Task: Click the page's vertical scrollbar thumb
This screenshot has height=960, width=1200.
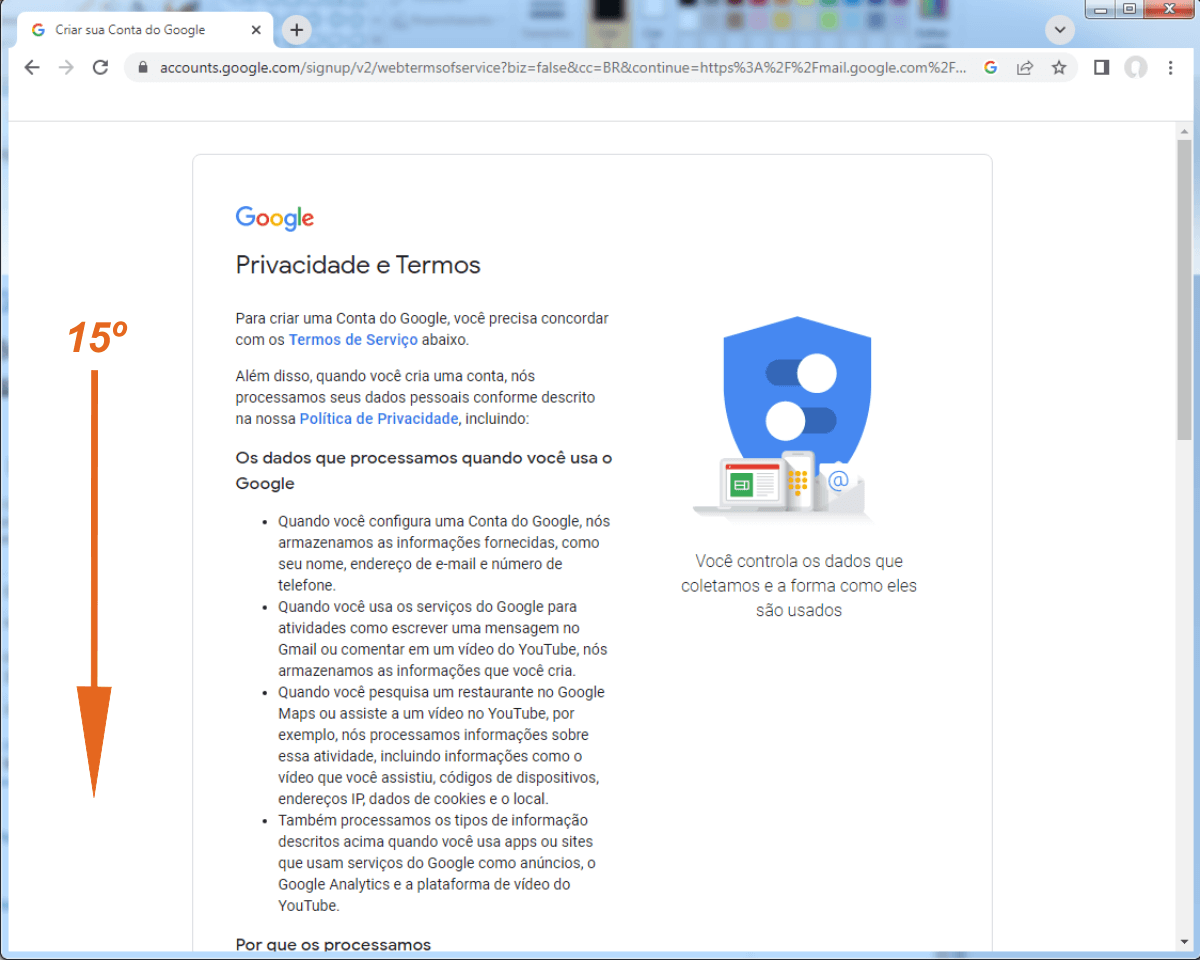Action: pos(1184,290)
